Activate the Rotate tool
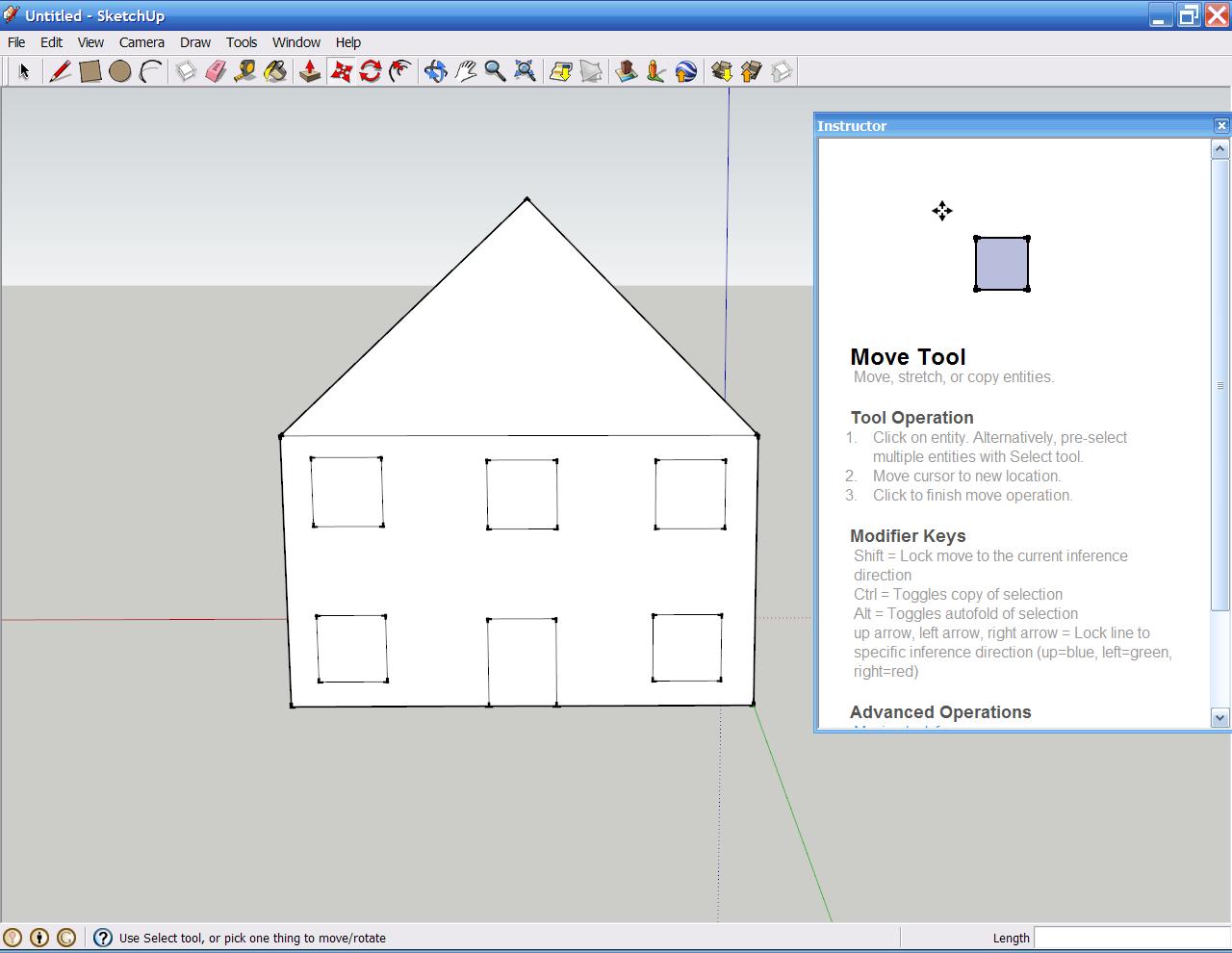1232x953 pixels. point(371,70)
